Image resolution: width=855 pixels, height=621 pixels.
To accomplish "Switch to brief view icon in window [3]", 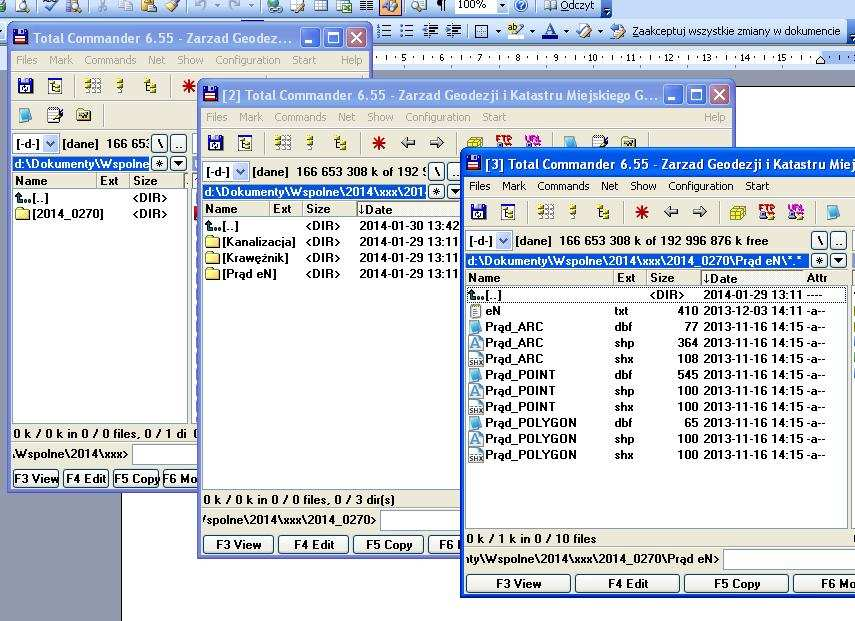I will tap(545, 212).
